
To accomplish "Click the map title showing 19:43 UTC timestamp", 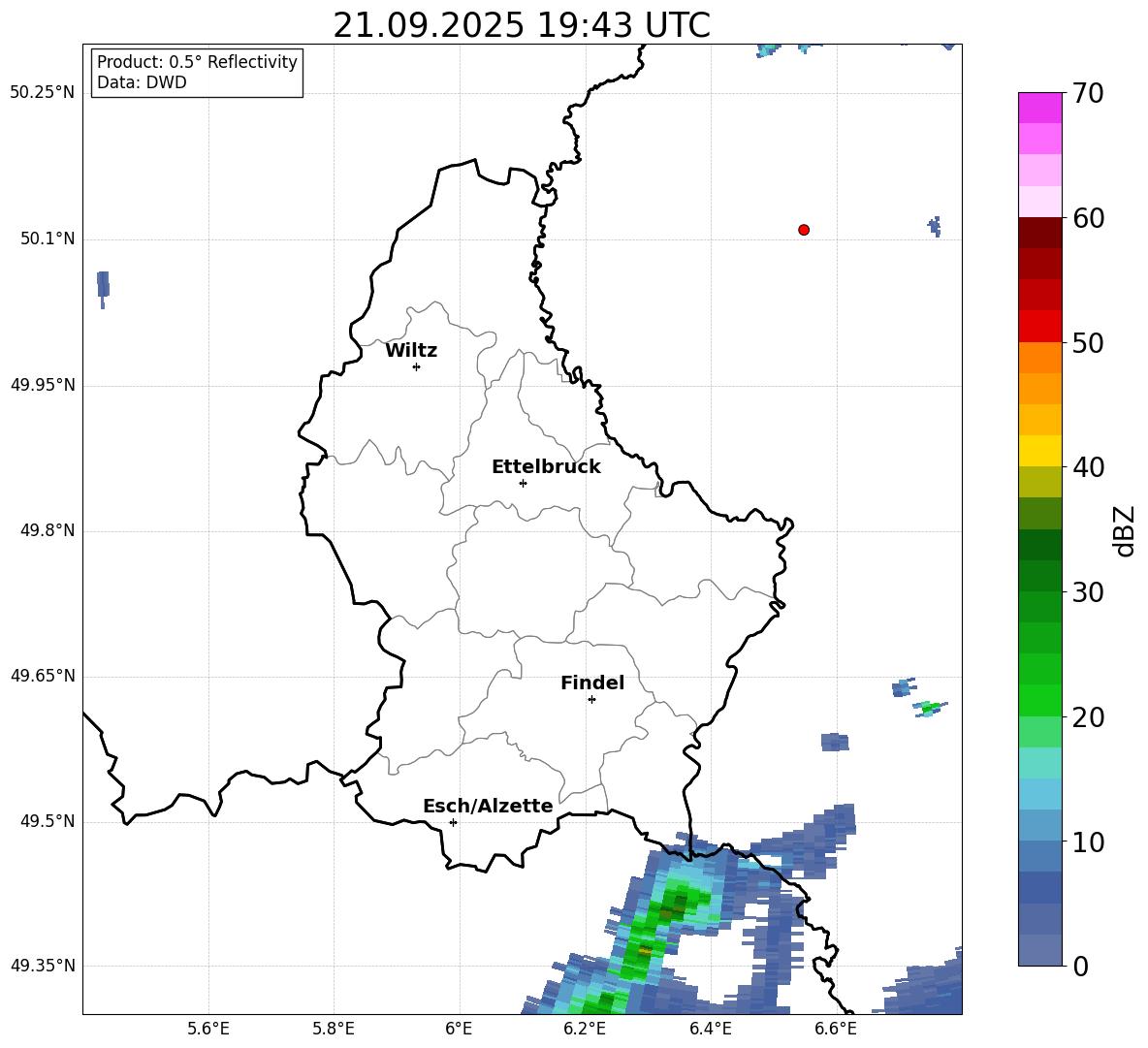I will click(x=522, y=25).
